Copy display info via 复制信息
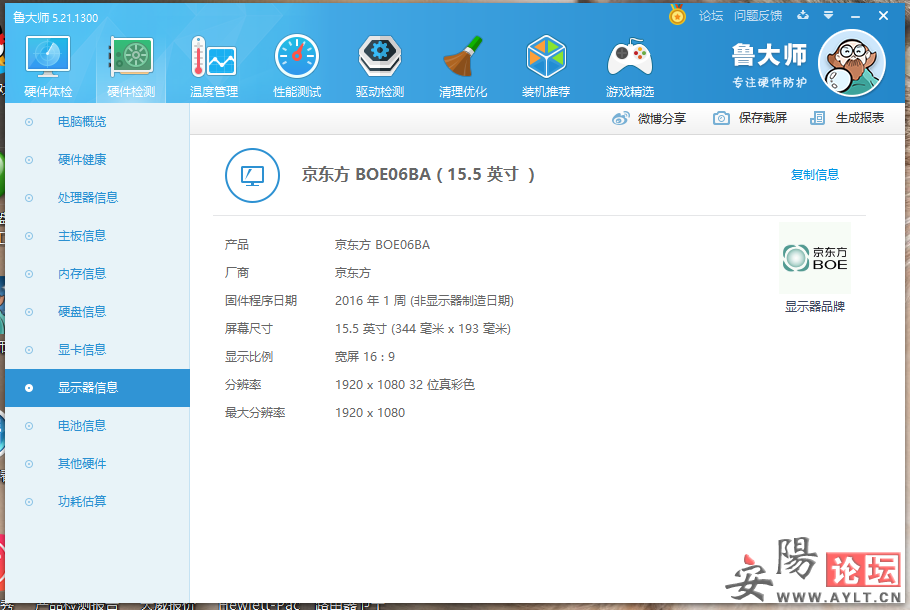The height and width of the screenshot is (610, 910). [814, 175]
